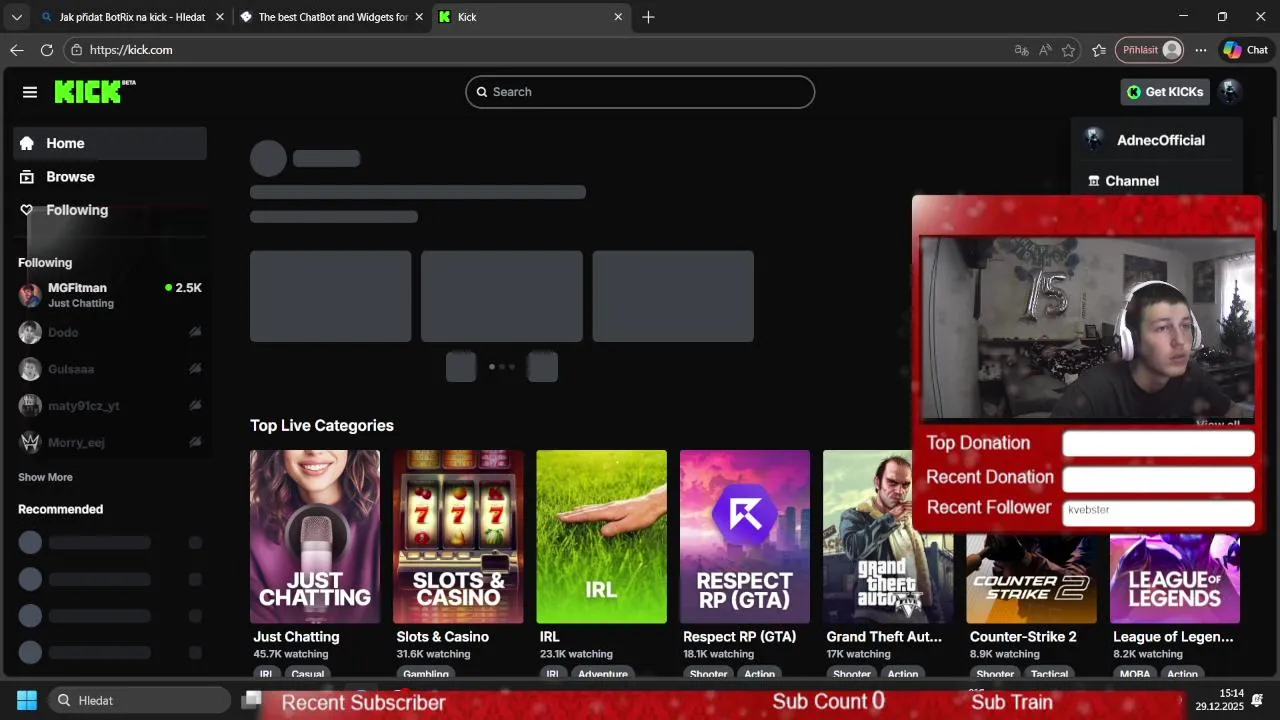This screenshot has height=720, width=1280.
Task: Click MOBA tag under League of Legends
Action: pos(1135,674)
